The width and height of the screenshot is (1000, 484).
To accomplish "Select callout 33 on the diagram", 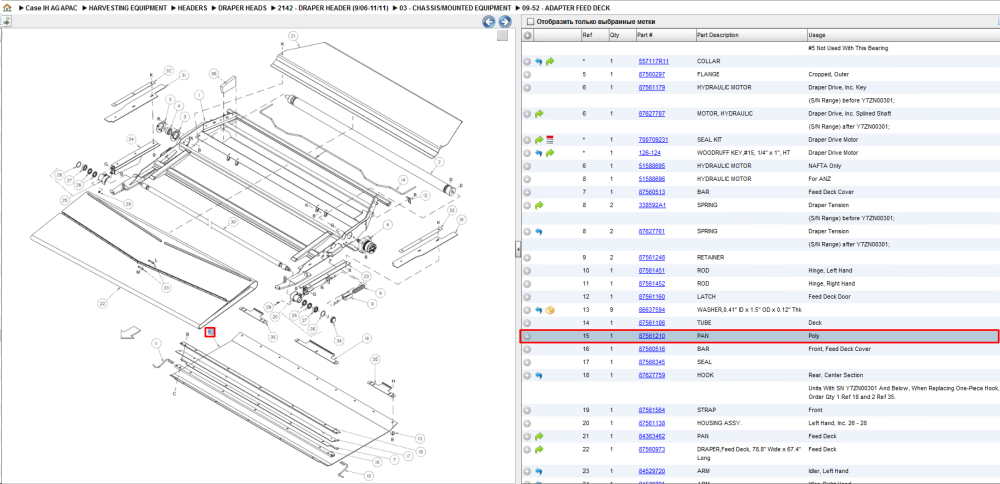I will pyautogui.click(x=166, y=288).
